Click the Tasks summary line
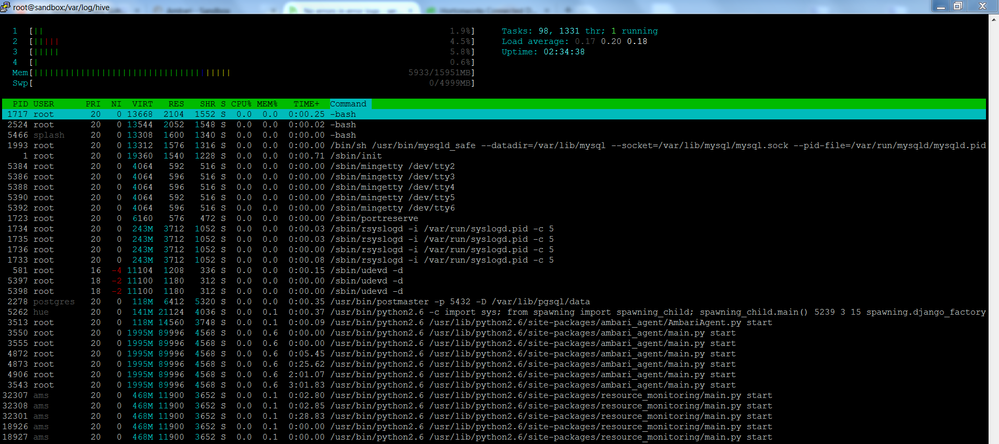Image resolution: width=999 pixels, height=444 pixels. coord(580,31)
